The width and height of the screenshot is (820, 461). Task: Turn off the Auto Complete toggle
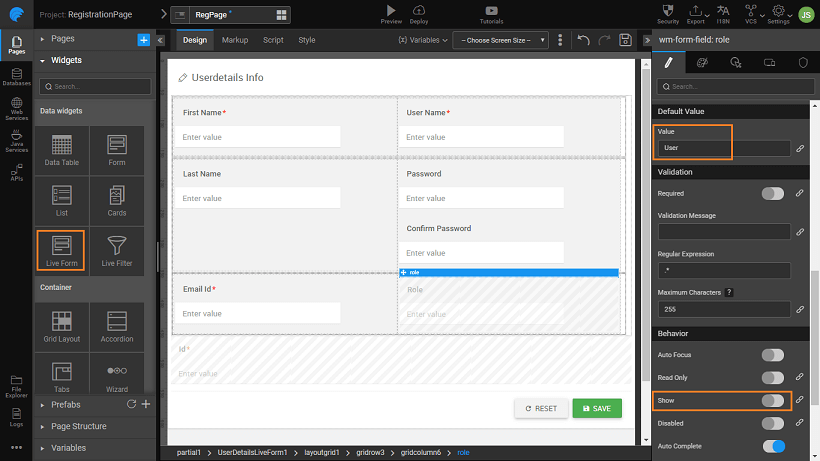coord(772,445)
